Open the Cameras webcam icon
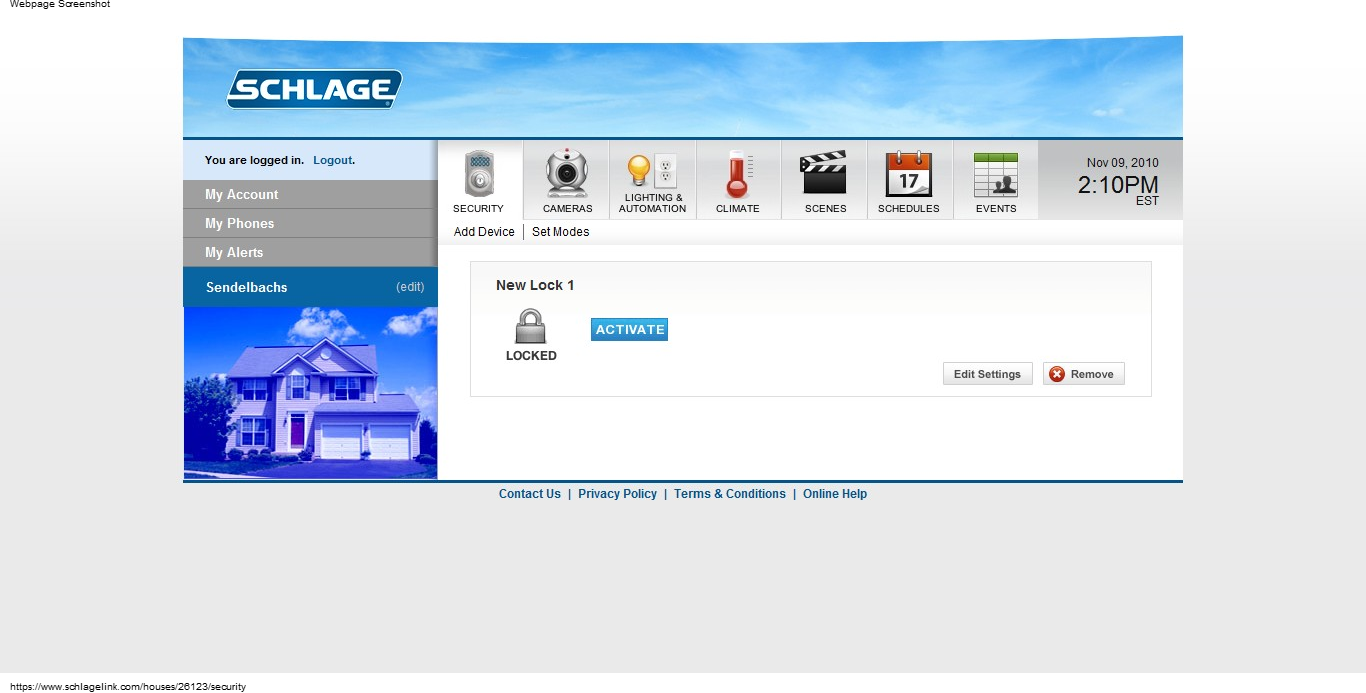 [x=567, y=175]
